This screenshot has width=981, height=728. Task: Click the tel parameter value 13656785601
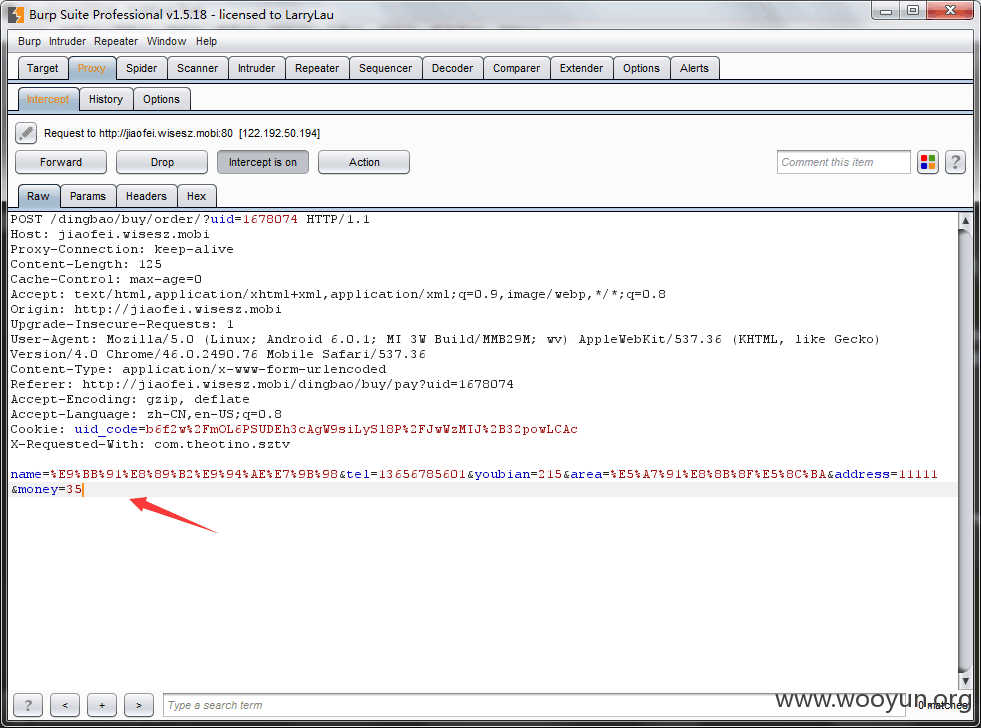pos(422,474)
